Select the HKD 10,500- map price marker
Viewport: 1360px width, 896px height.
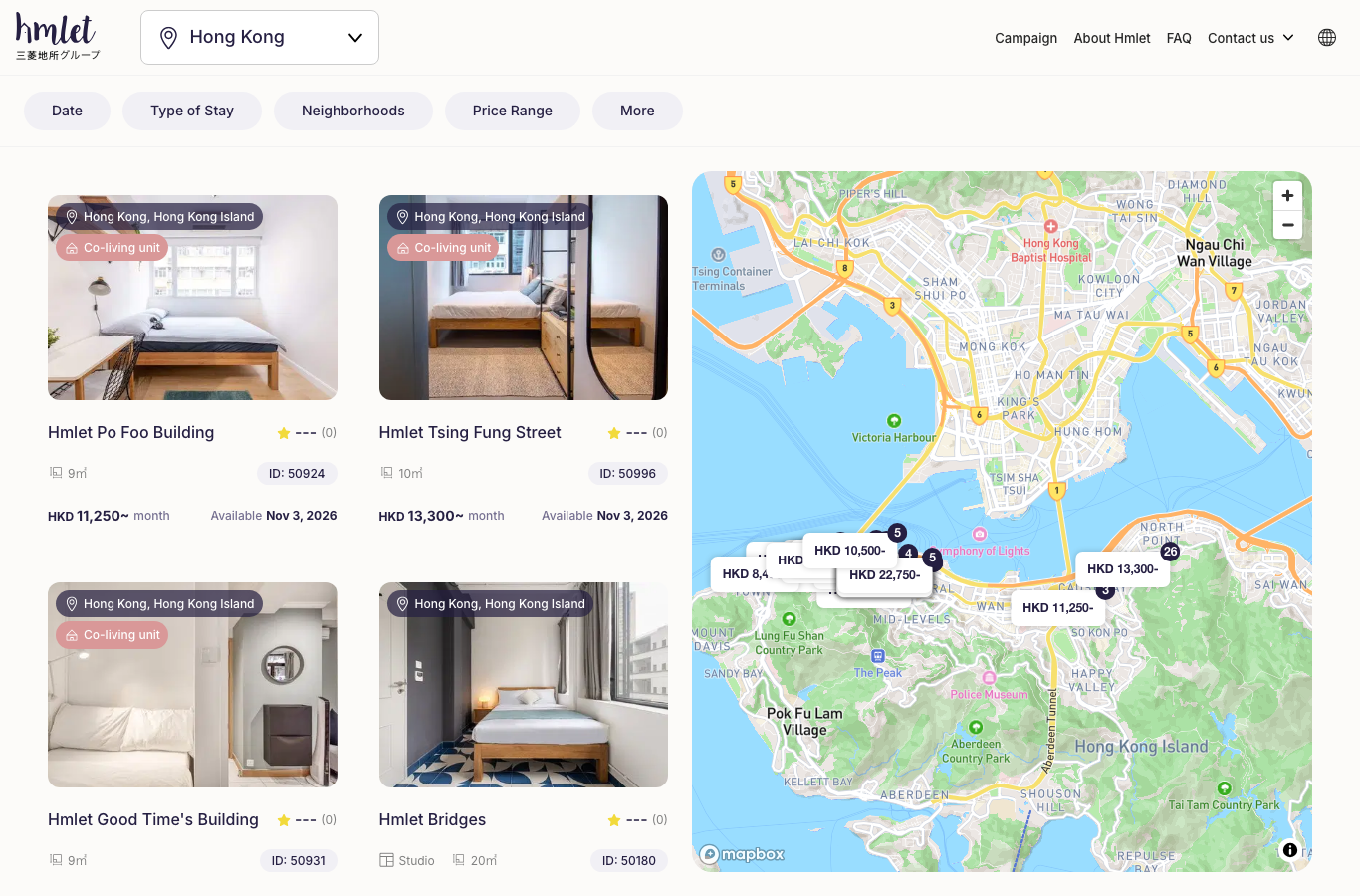pos(849,551)
